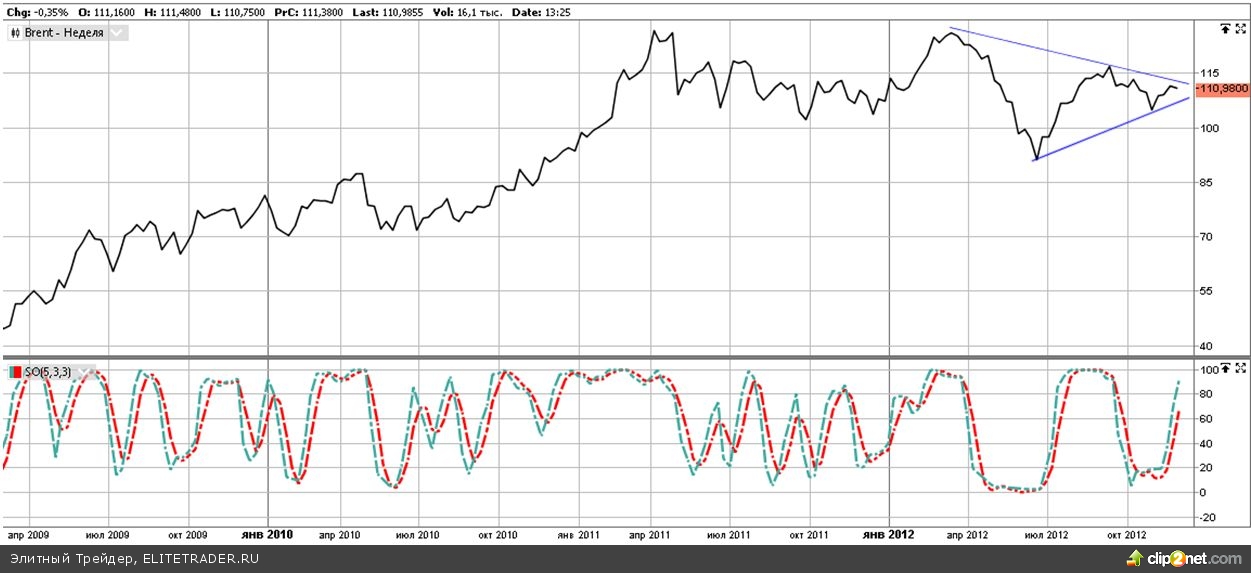Select the SO(5,3,3) indicator label
The height and width of the screenshot is (573, 1251).
point(48,372)
